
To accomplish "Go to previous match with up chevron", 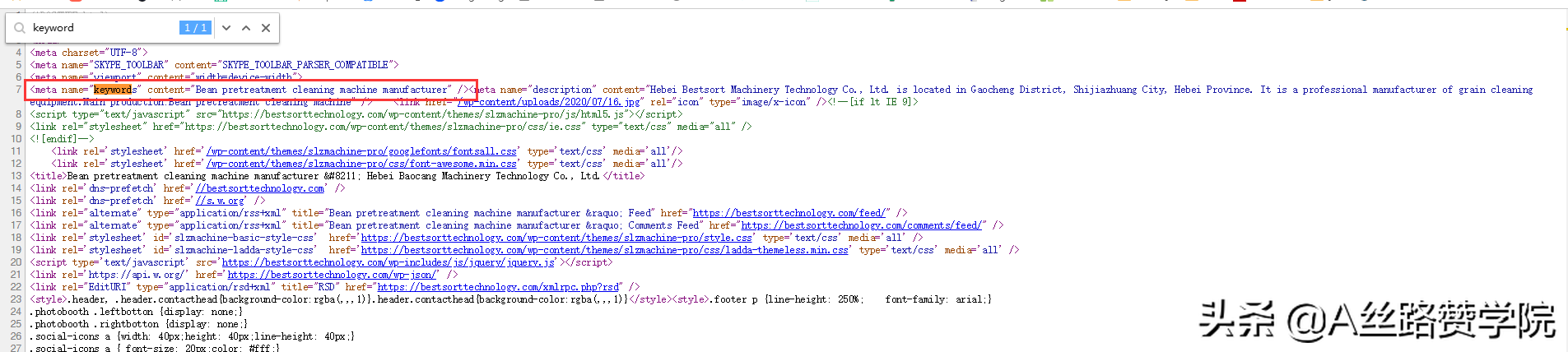I will [x=246, y=28].
